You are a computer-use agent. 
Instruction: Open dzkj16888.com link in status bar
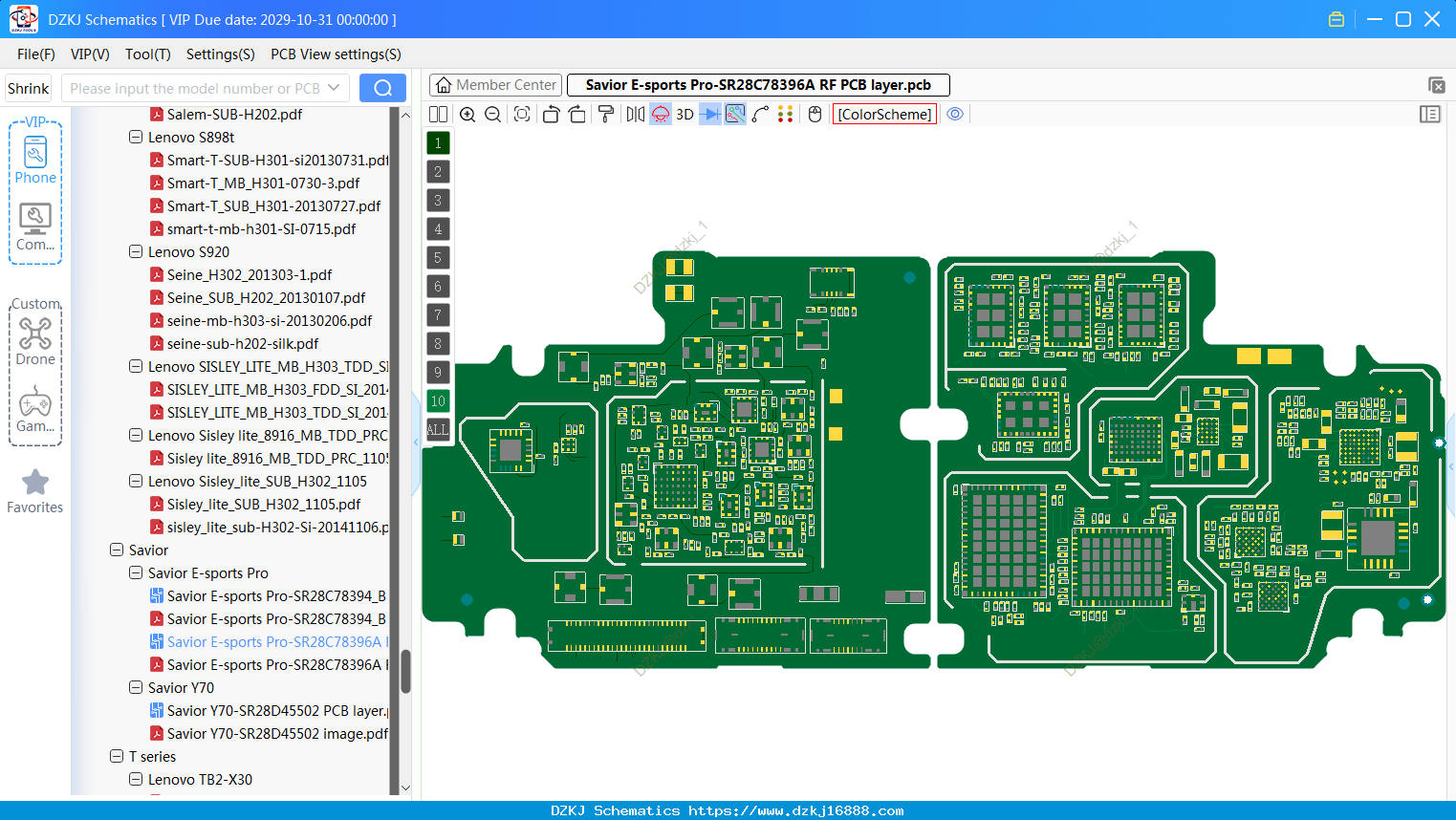coord(795,810)
